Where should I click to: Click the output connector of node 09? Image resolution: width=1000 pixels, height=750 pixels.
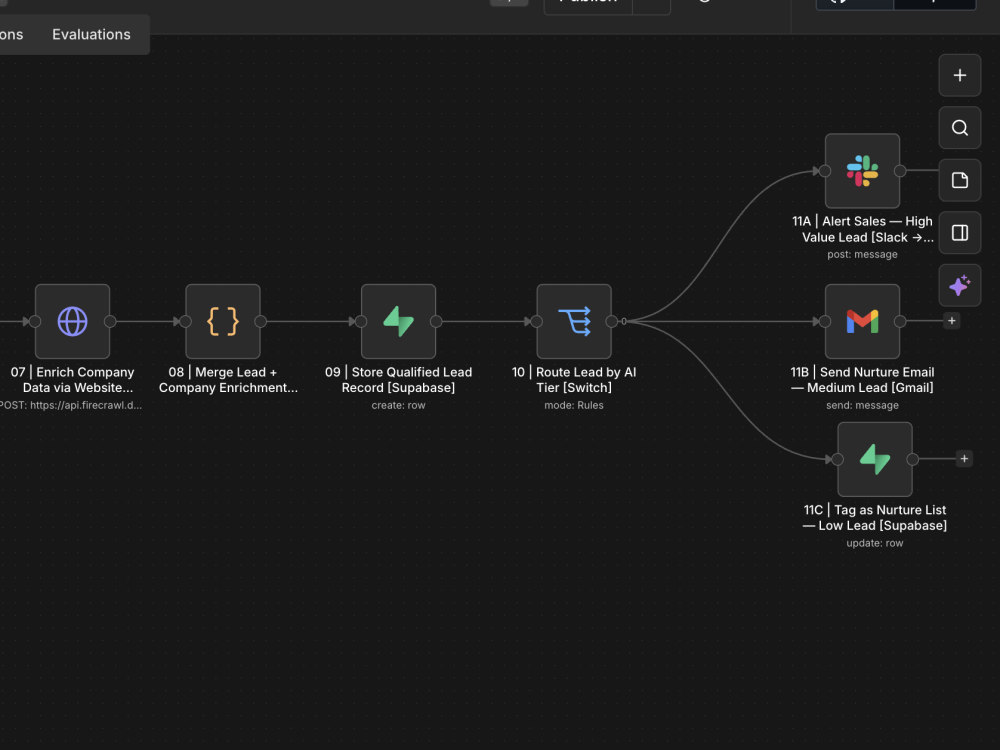436,321
